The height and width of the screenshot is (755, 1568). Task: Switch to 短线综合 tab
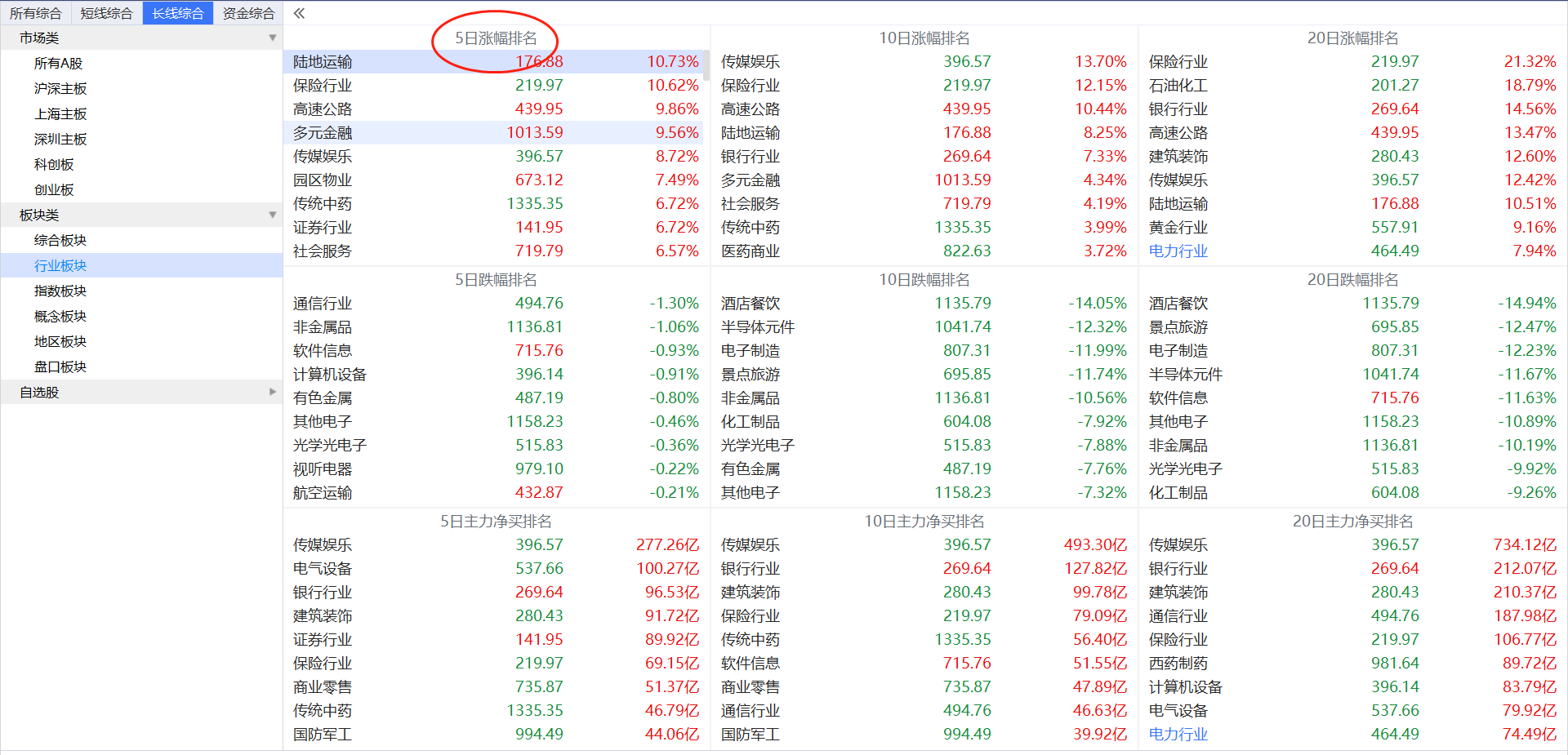click(107, 13)
